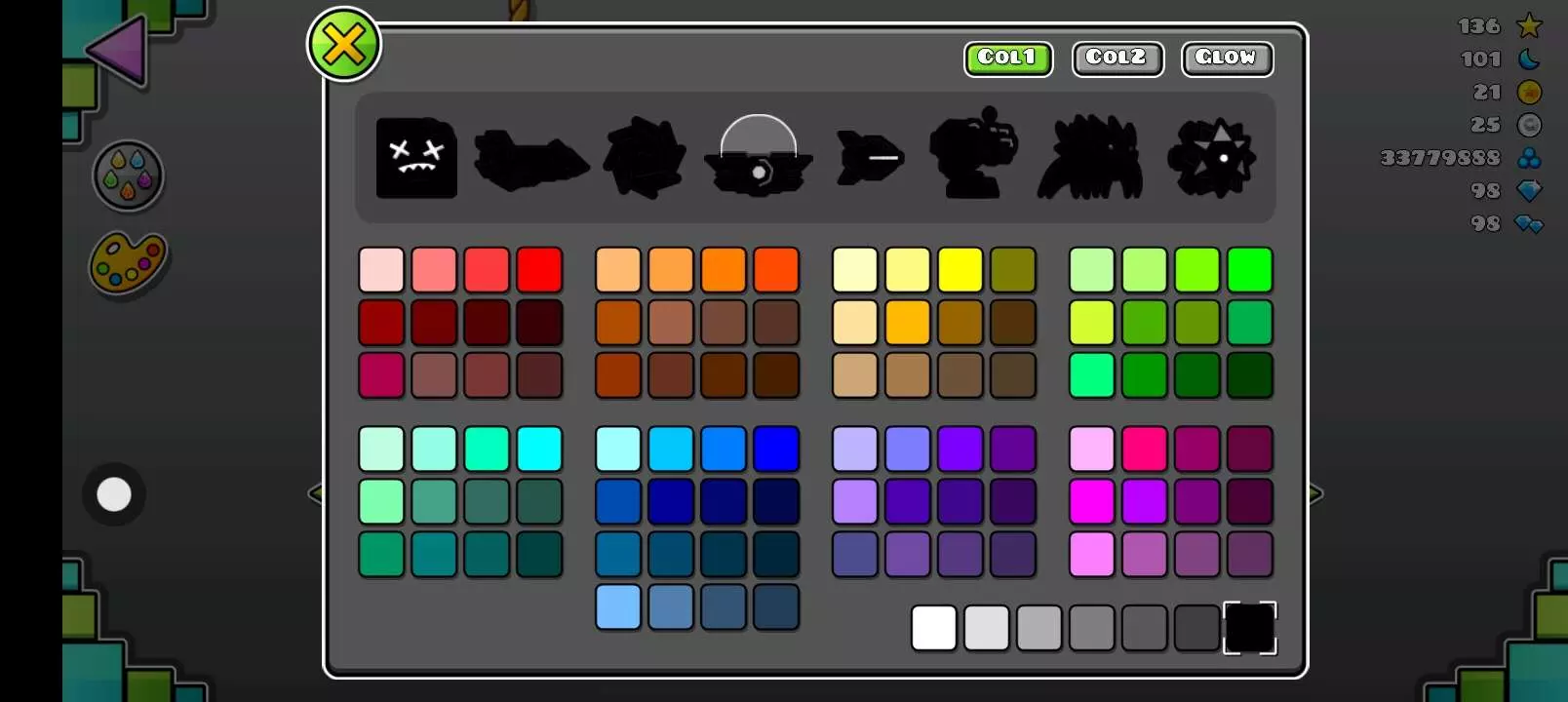Tap the diamond shards stat icon

1529,224
